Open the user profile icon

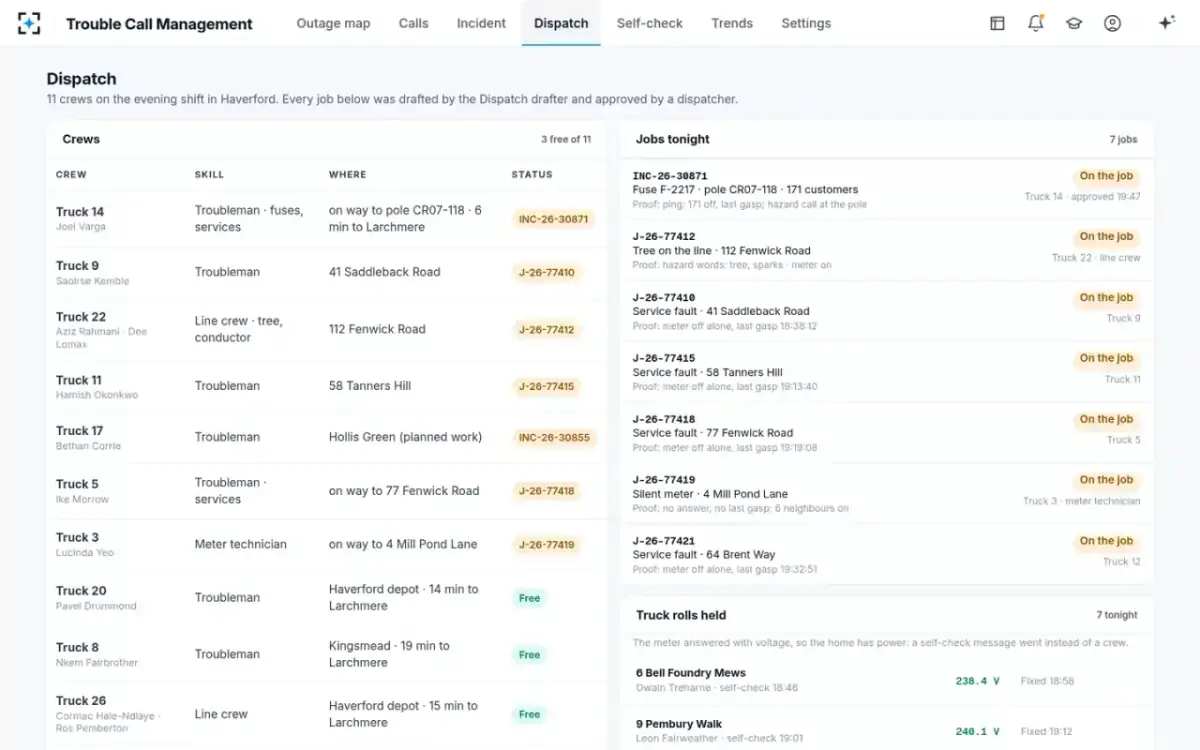[x=1112, y=23]
